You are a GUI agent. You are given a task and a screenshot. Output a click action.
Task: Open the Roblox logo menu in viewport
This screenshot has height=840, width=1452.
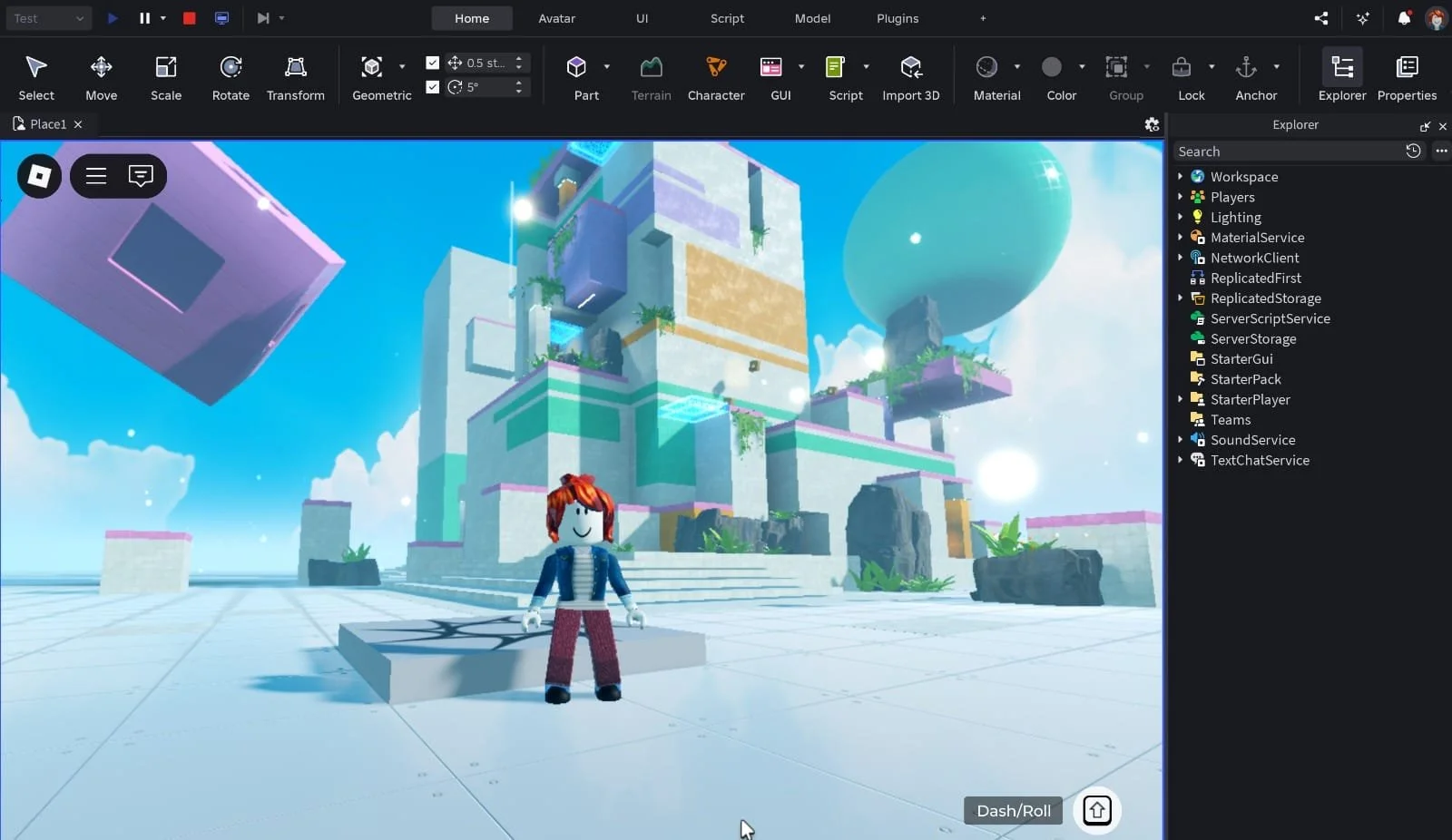[39, 176]
